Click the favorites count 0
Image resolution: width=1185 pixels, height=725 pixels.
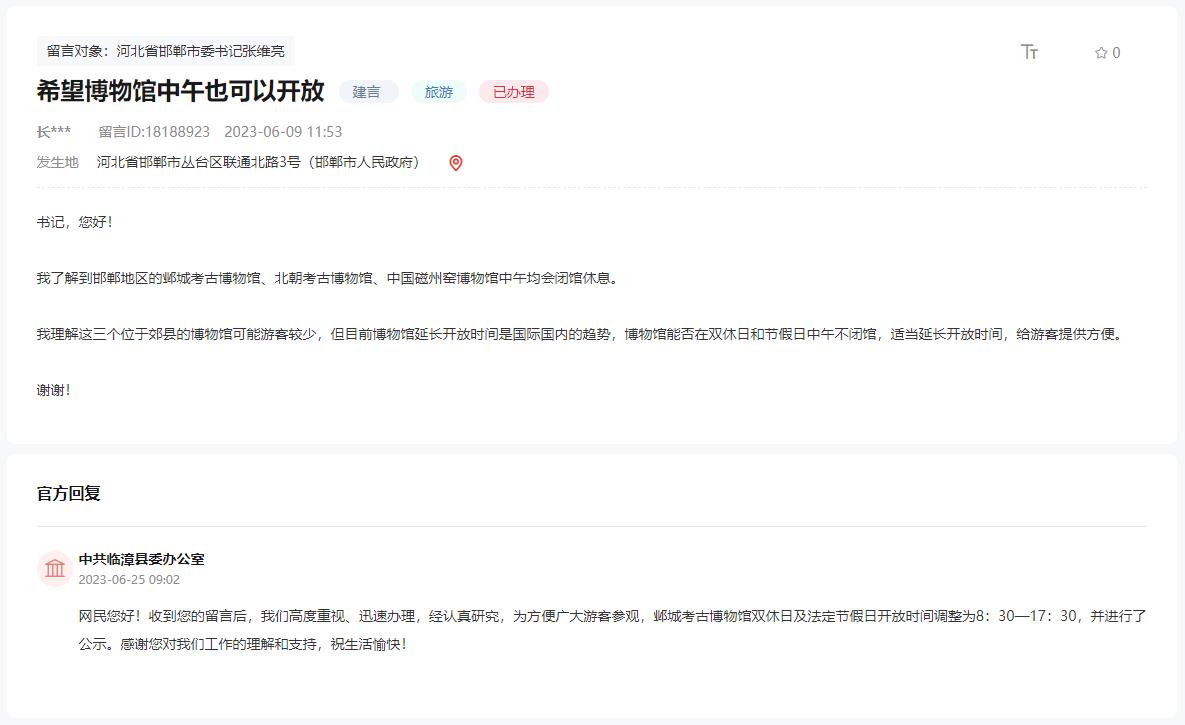click(x=1116, y=53)
